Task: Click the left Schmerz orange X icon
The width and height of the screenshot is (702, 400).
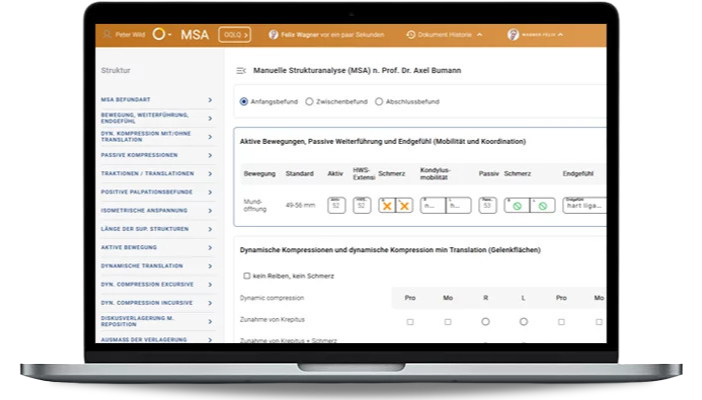Action: click(387, 206)
